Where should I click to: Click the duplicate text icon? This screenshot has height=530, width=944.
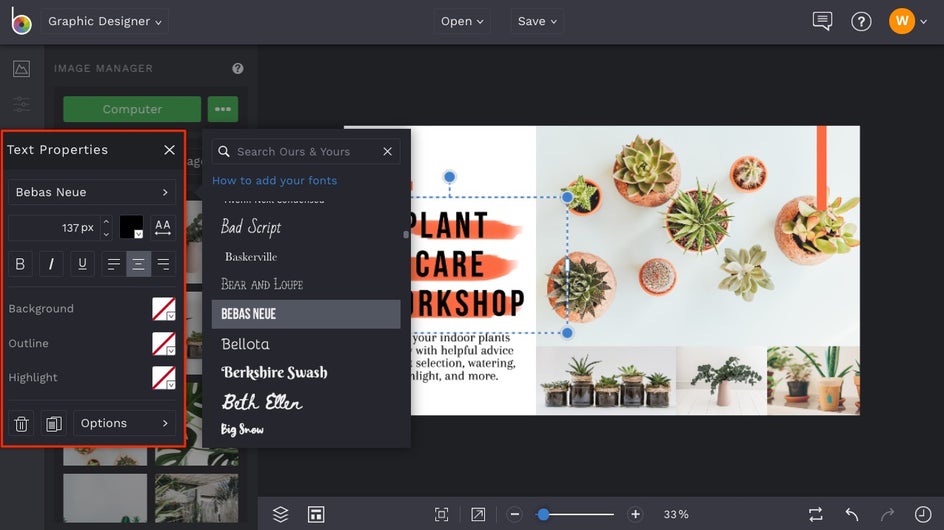pyautogui.click(x=54, y=424)
